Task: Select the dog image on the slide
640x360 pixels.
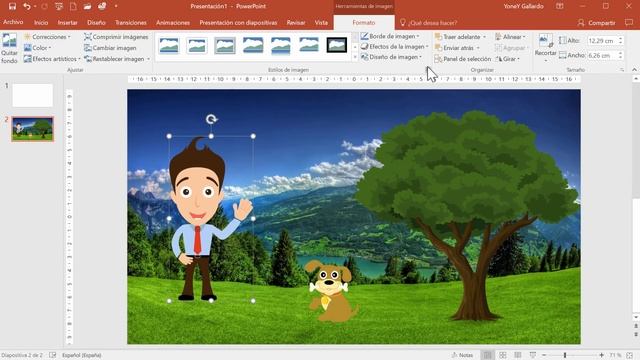Action: click(x=332, y=291)
